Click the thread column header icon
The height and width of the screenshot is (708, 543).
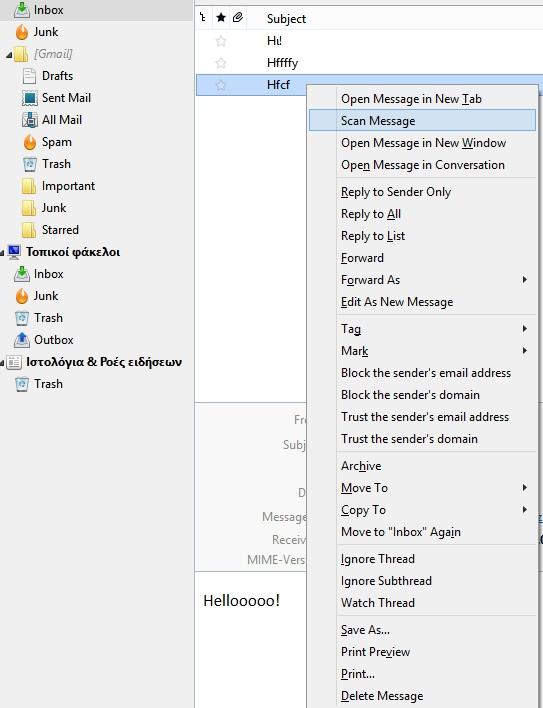pos(203,18)
